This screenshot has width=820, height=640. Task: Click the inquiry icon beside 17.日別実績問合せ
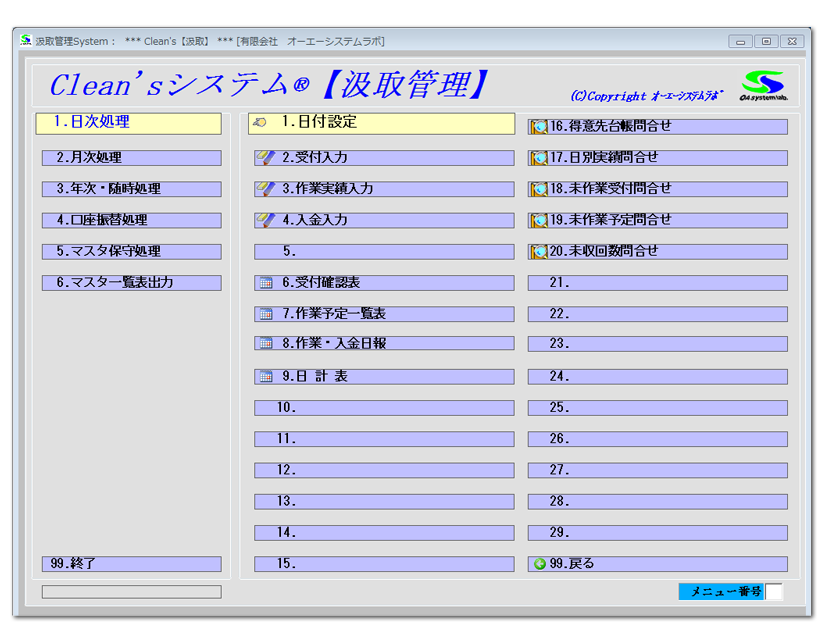[539, 158]
